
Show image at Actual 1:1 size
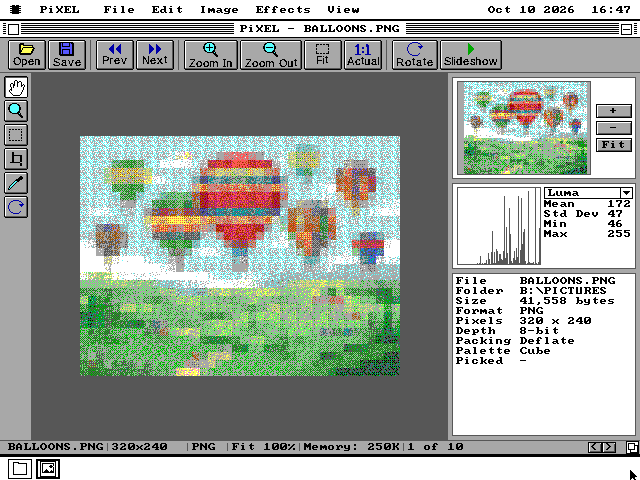(363, 55)
